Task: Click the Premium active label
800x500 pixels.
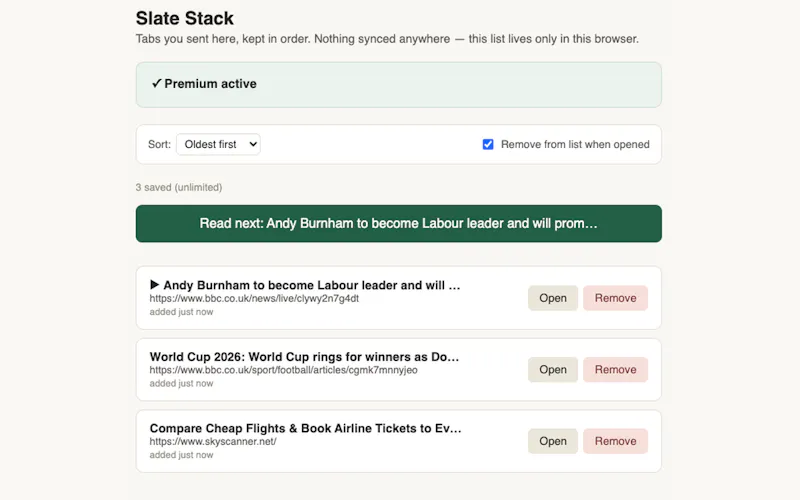Action: pos(210,84)
